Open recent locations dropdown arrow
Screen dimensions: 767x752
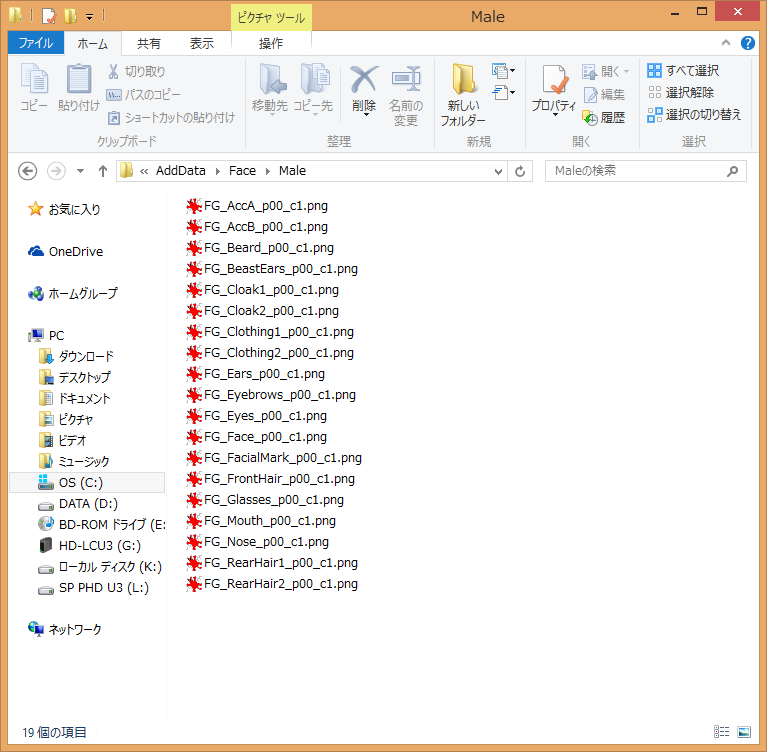coord(80,171)
